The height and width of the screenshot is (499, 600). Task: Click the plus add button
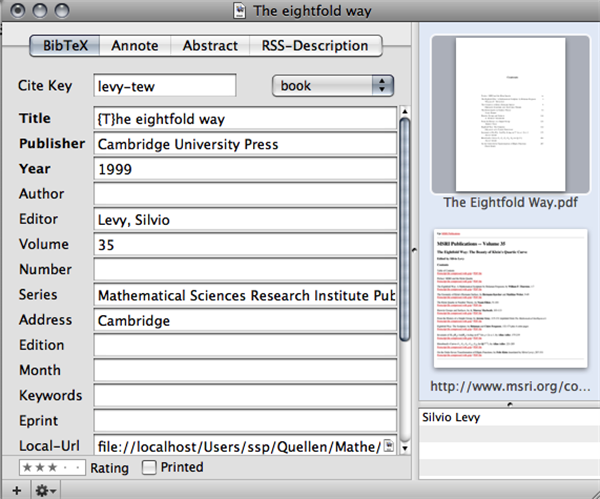[16, 490]
